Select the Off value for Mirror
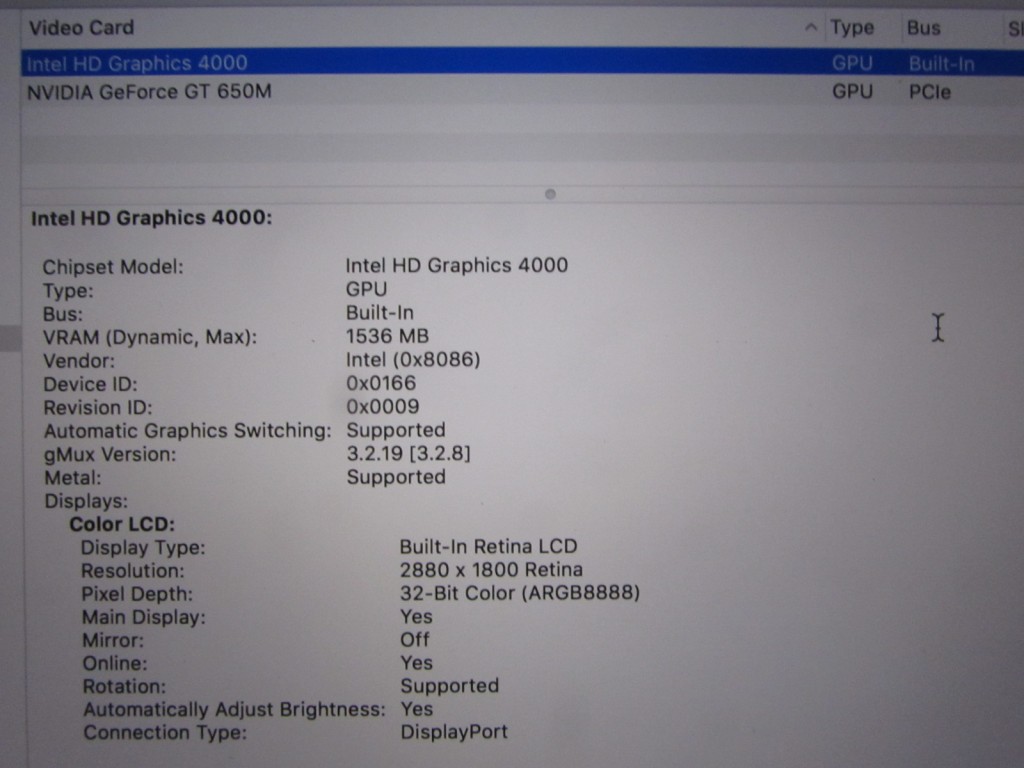Screen dimensions: 1024x768 pos(415,640)
